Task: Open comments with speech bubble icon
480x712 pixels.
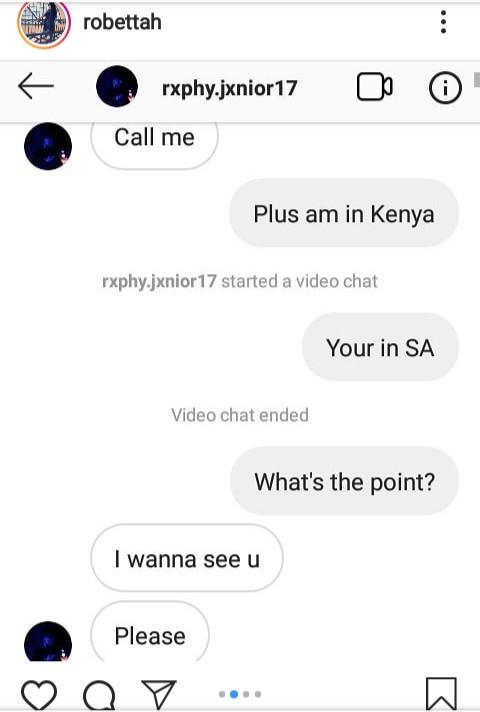Action: click(99, 695)
